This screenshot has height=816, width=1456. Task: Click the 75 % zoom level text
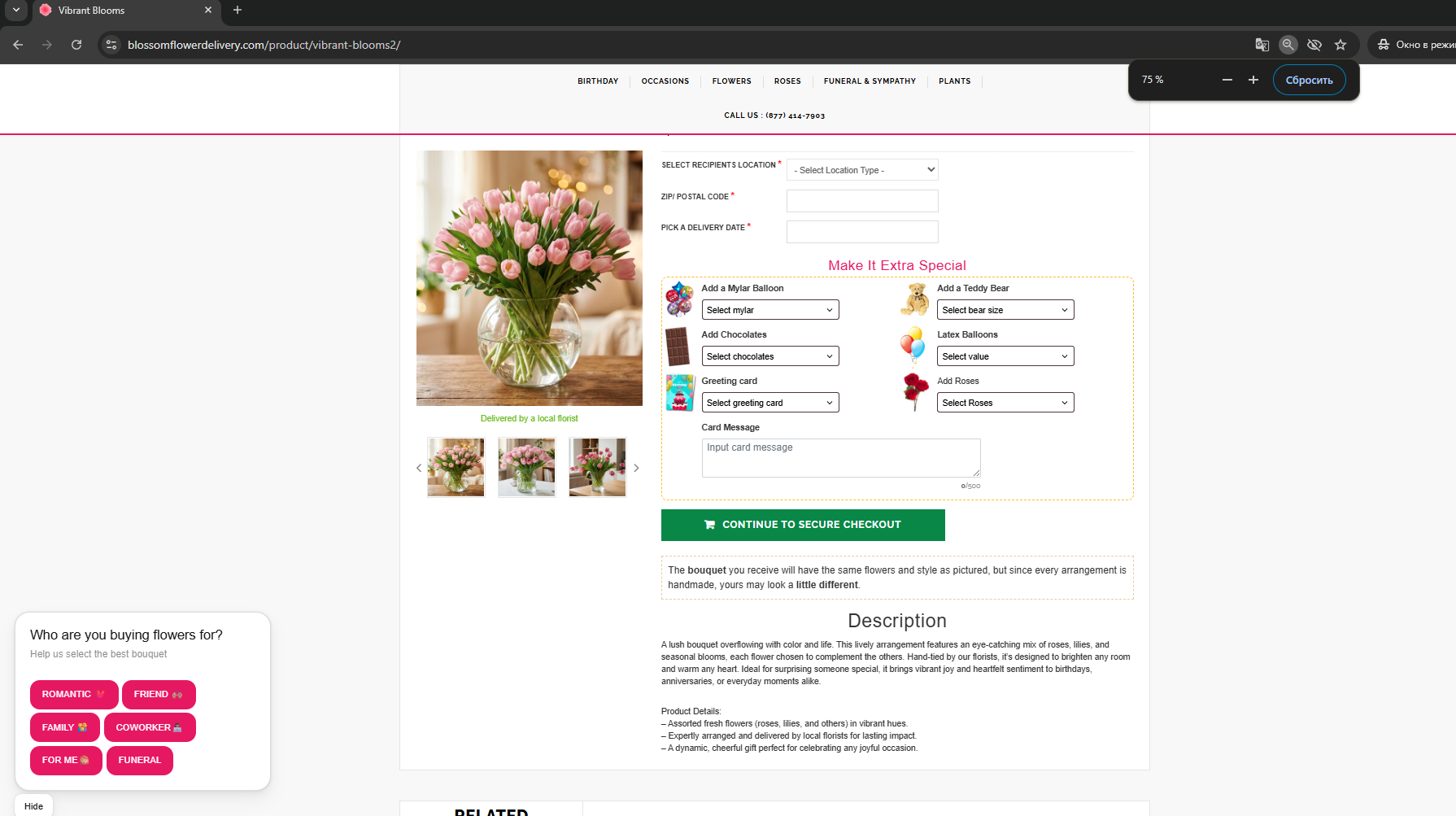coord(1153,80)
